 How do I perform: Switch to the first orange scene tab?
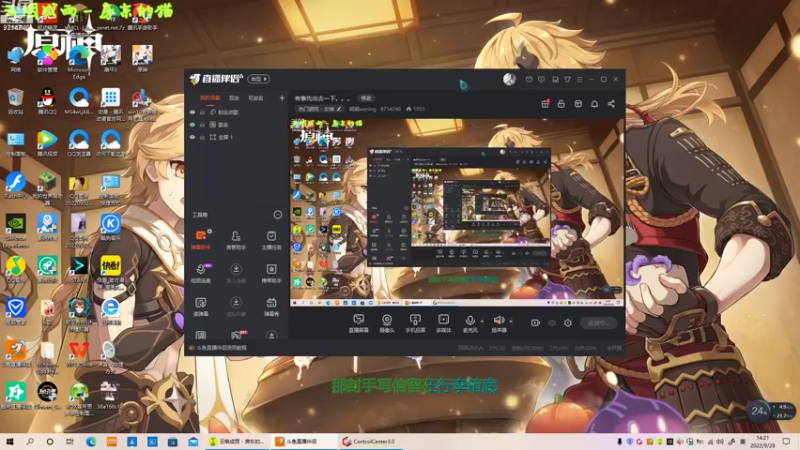[x=210, y=98]
